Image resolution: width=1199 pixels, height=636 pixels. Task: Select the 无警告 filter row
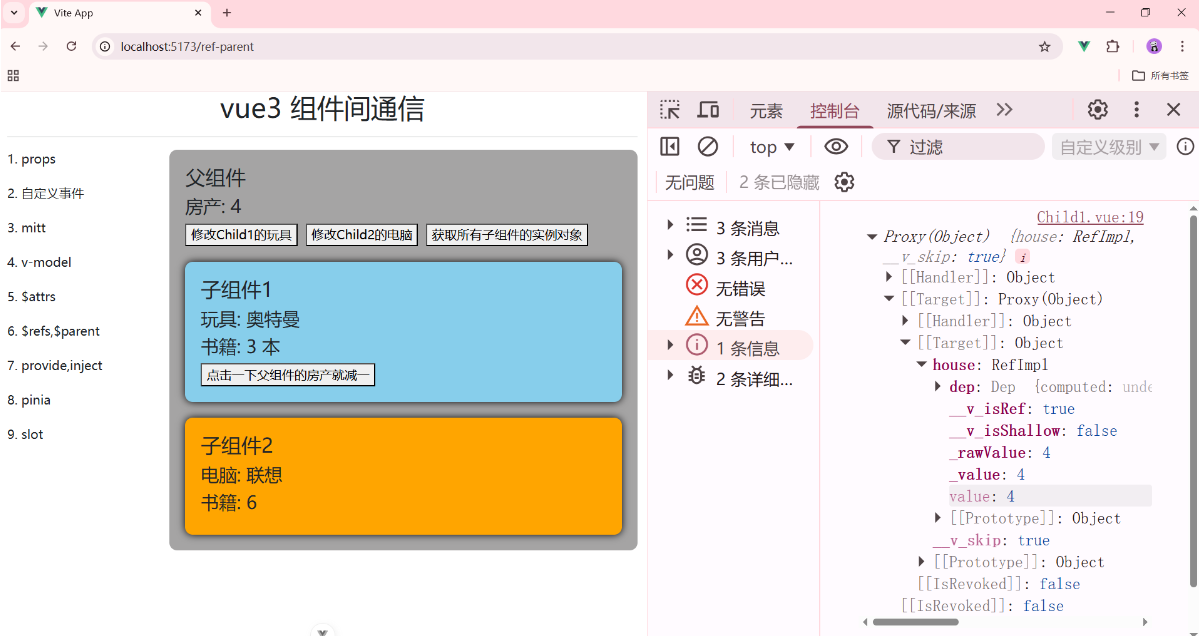tap(729, 317)
